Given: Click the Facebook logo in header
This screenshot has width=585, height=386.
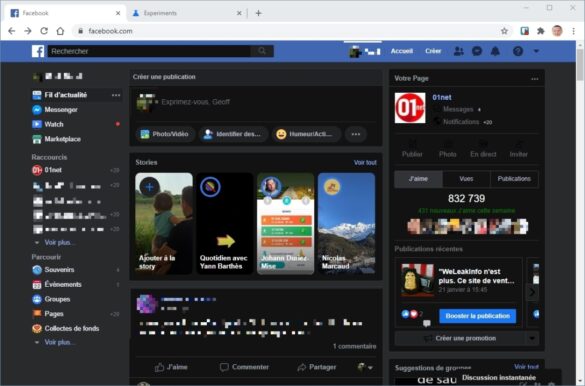Looking at the screenshot, I should 38,51.
